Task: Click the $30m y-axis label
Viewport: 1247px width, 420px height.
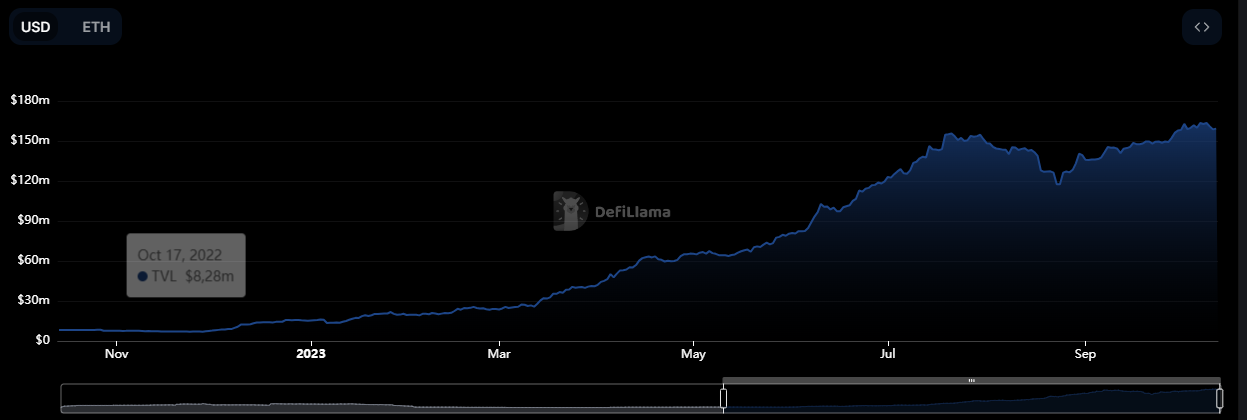Action: point(33,301)
